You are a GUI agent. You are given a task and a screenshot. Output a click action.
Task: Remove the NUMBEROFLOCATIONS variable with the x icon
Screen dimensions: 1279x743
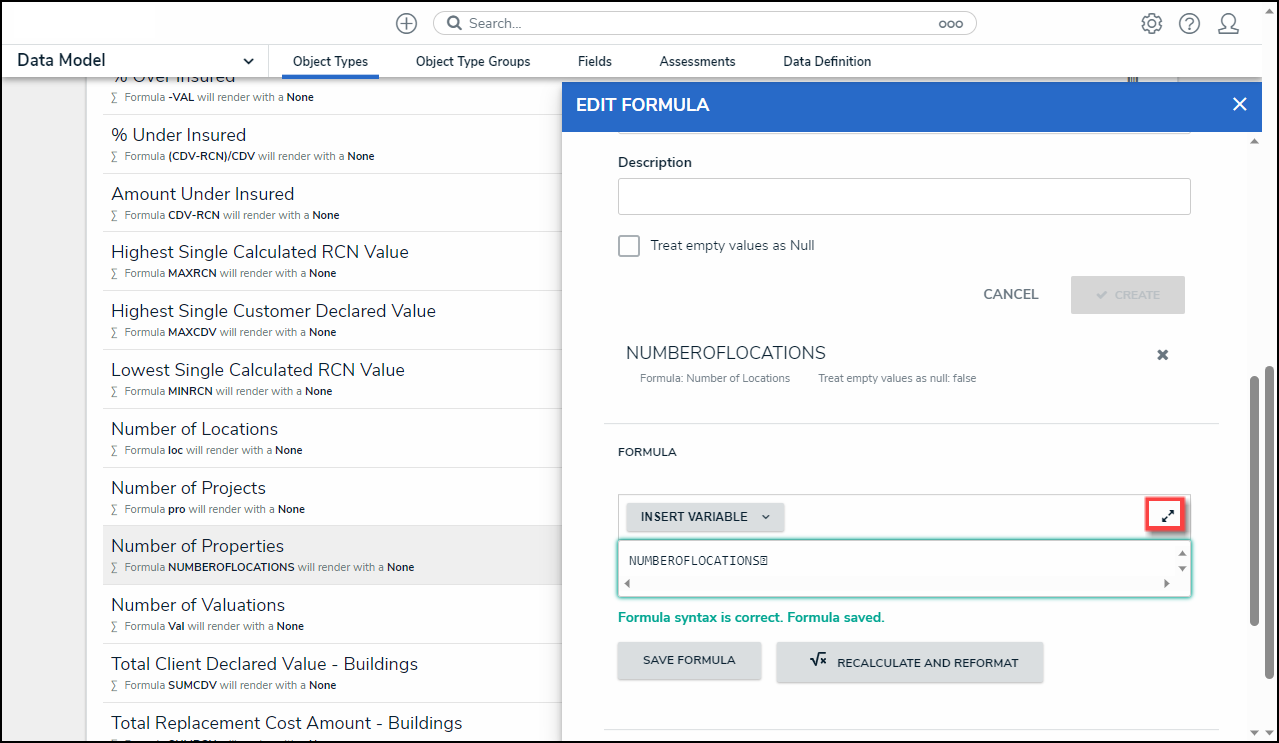coord(1162,355)
